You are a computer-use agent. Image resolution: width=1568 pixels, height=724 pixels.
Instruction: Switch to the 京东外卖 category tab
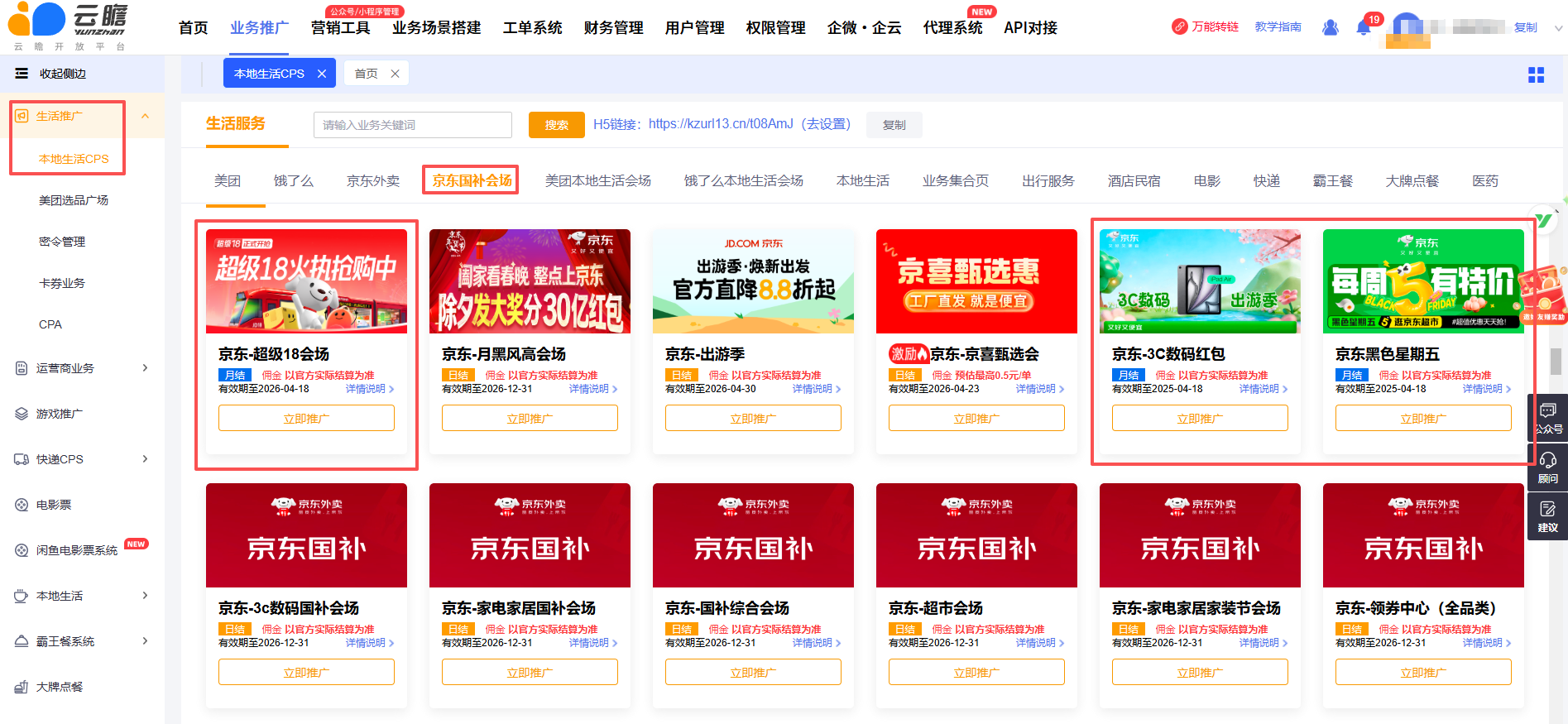[x=373, y=180]
